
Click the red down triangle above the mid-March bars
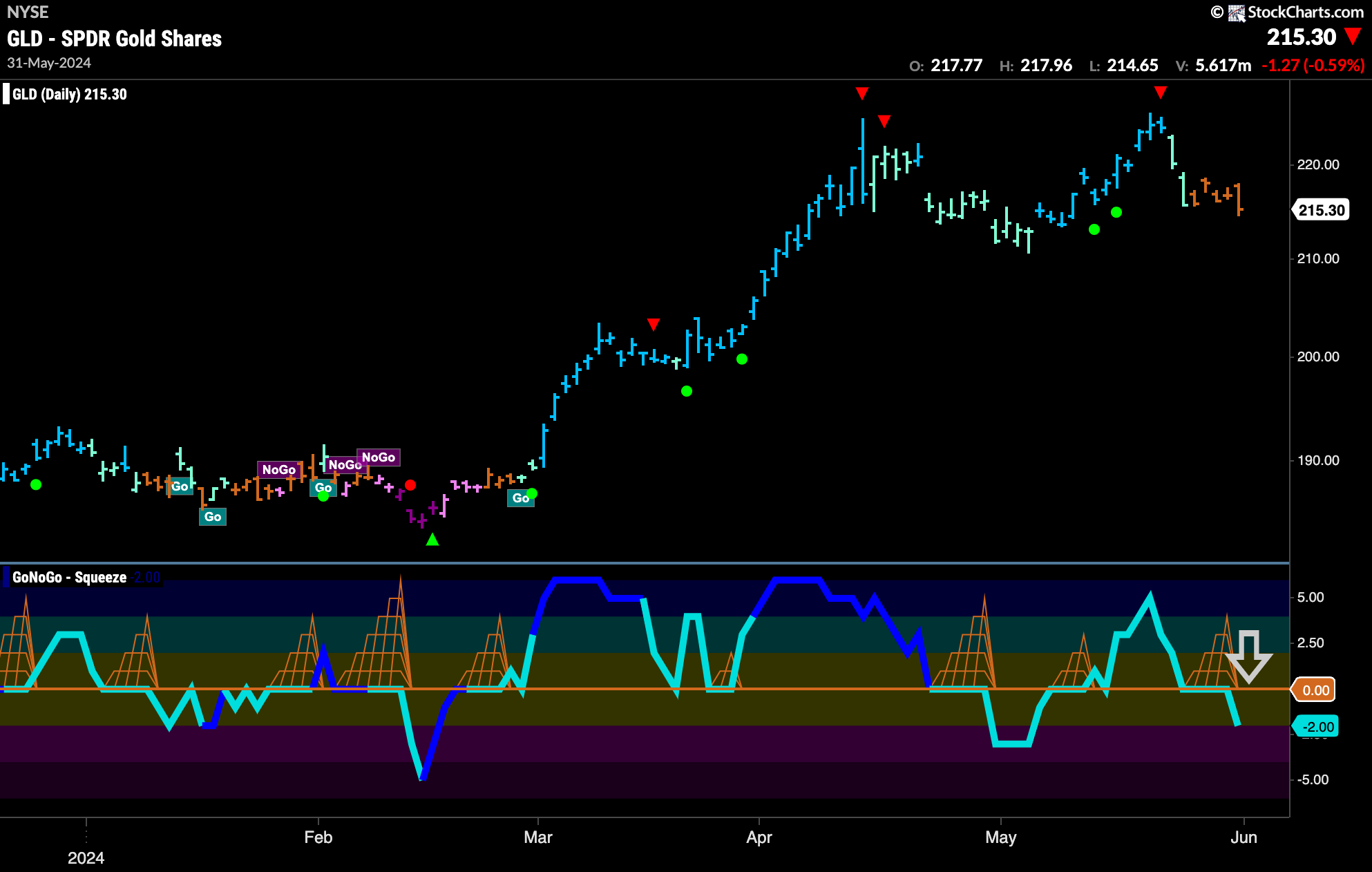coord(654,324)
